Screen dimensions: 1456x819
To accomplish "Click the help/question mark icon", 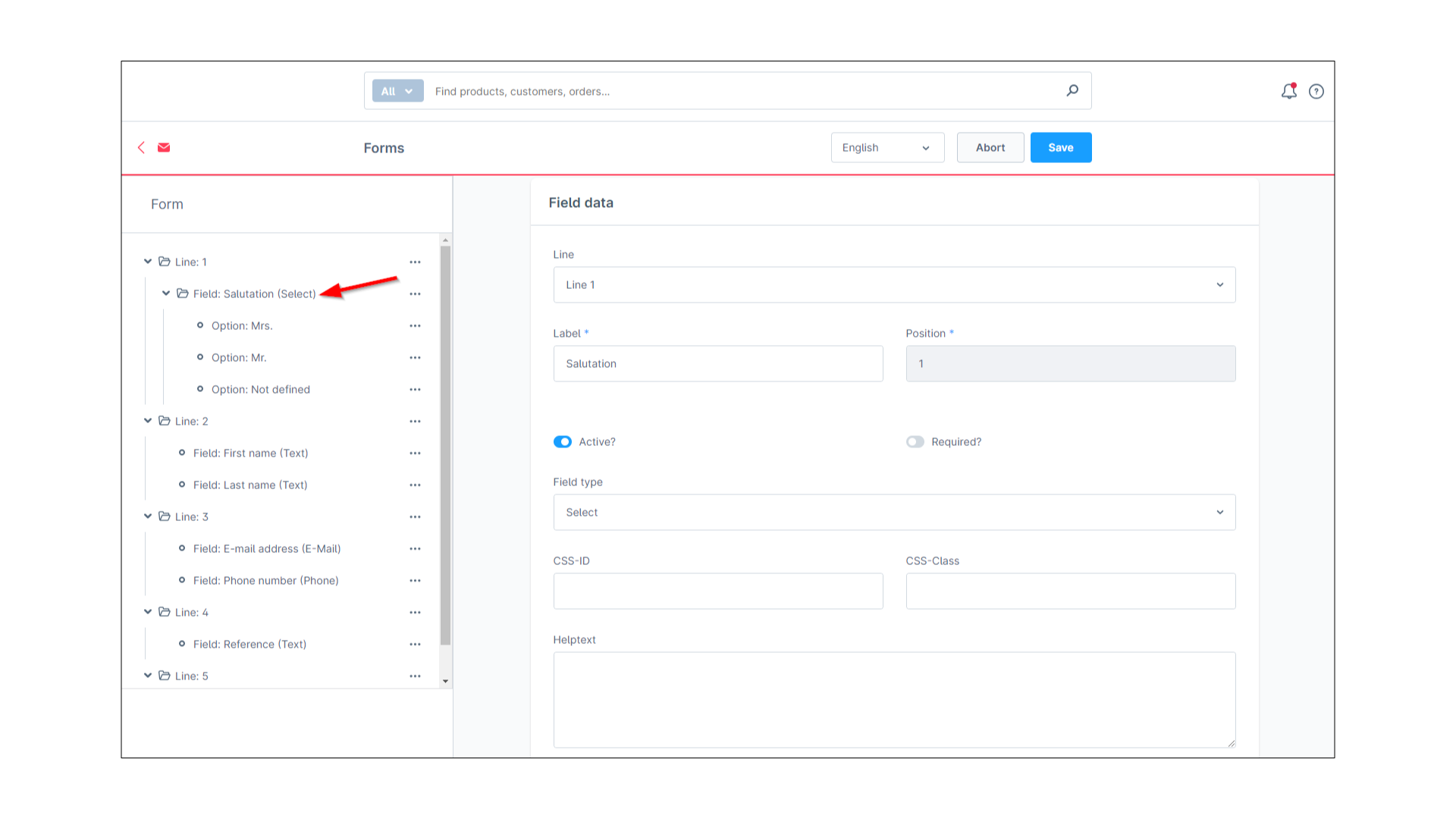I will click(1316, 91).
